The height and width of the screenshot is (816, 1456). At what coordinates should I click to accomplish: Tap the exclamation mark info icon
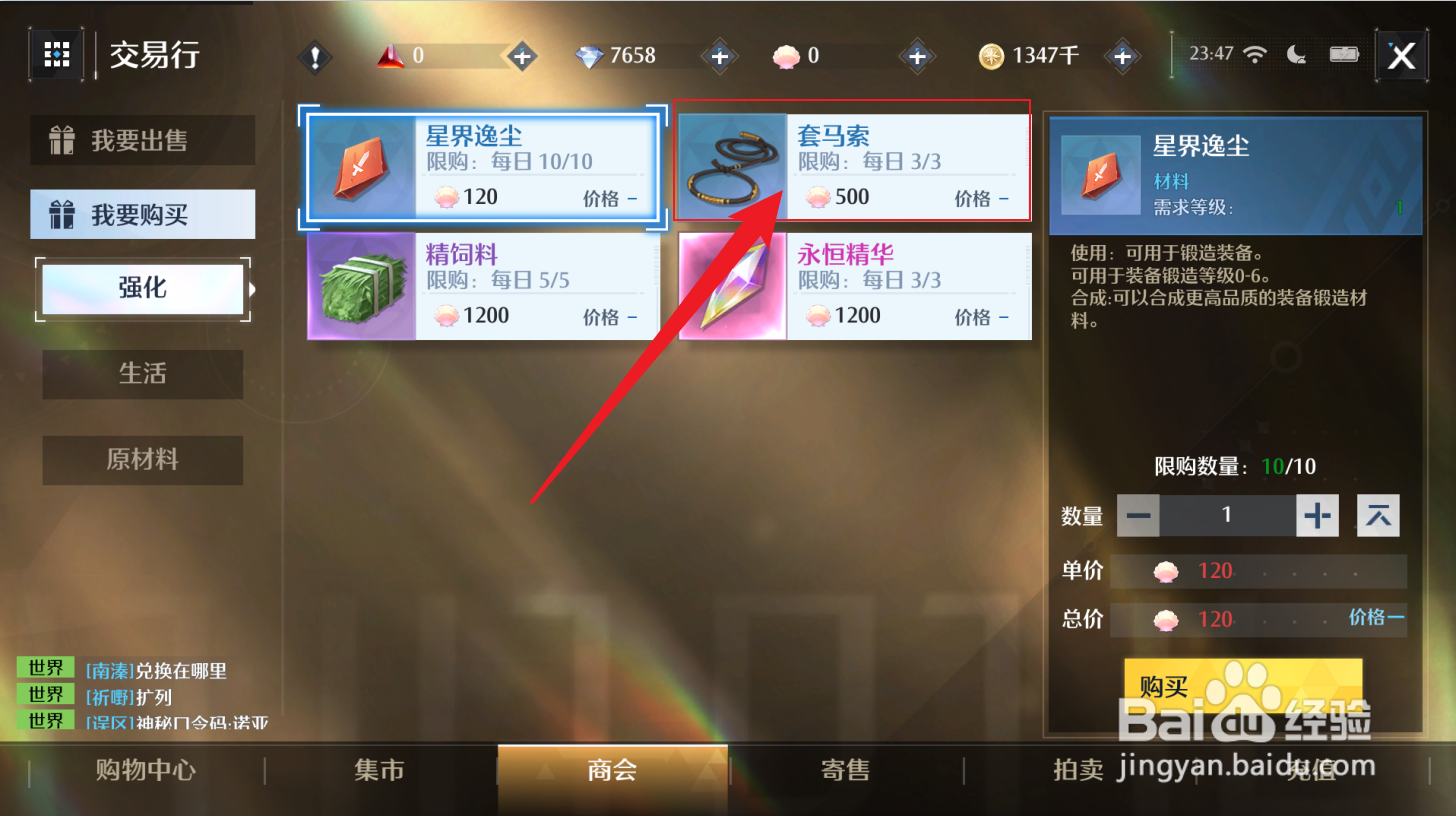point(315,57)
